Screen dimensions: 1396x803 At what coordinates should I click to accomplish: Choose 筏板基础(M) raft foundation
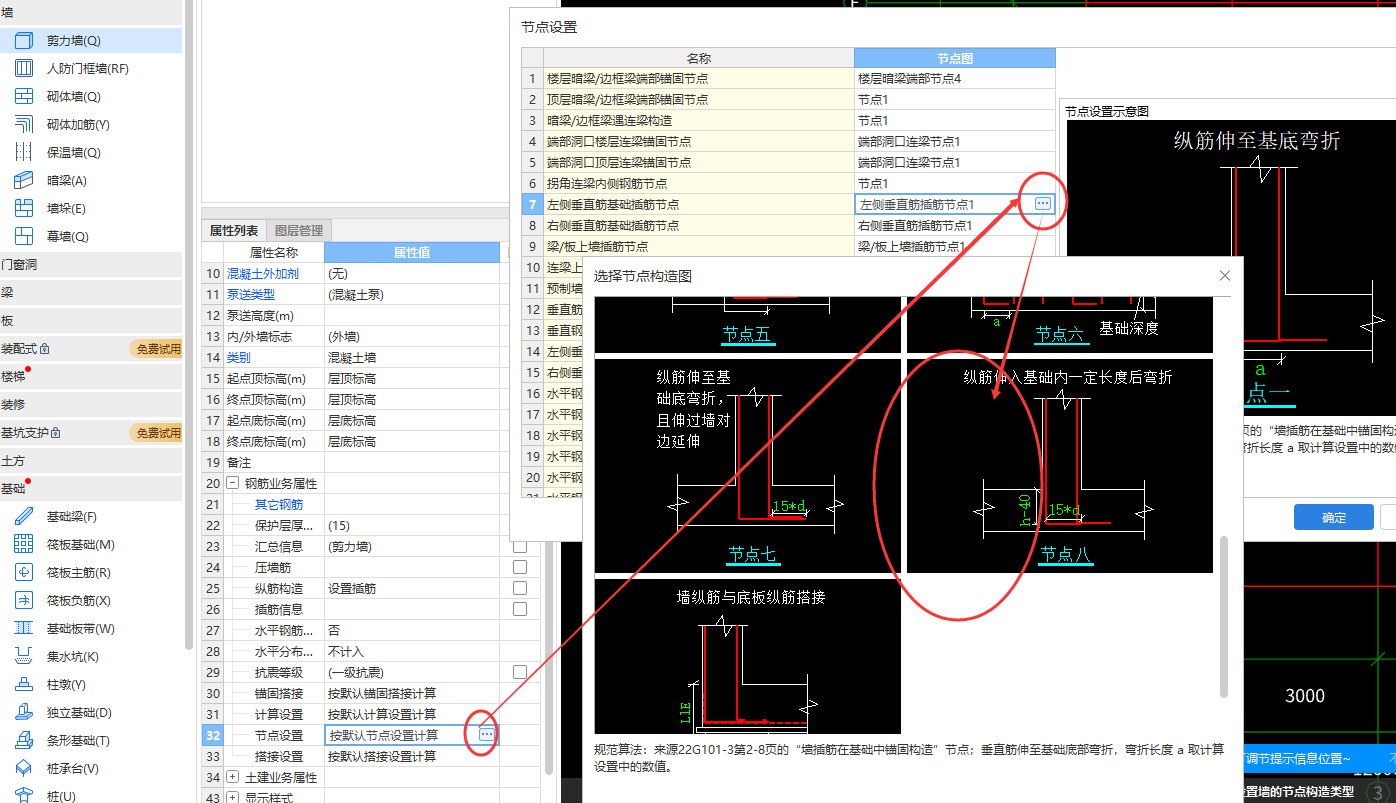(90, 545)
